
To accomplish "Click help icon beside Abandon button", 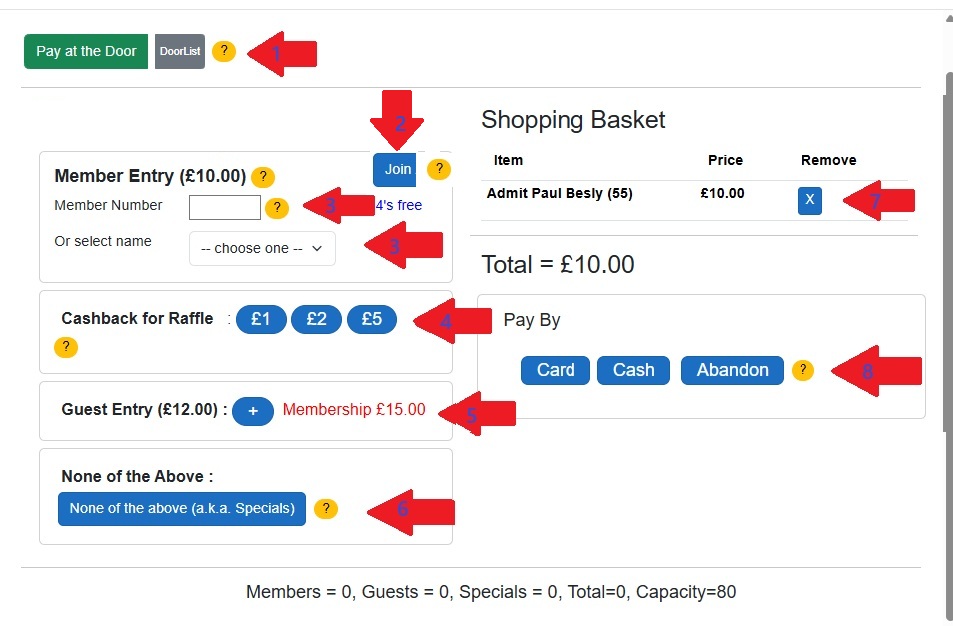I will click(802, 370).
